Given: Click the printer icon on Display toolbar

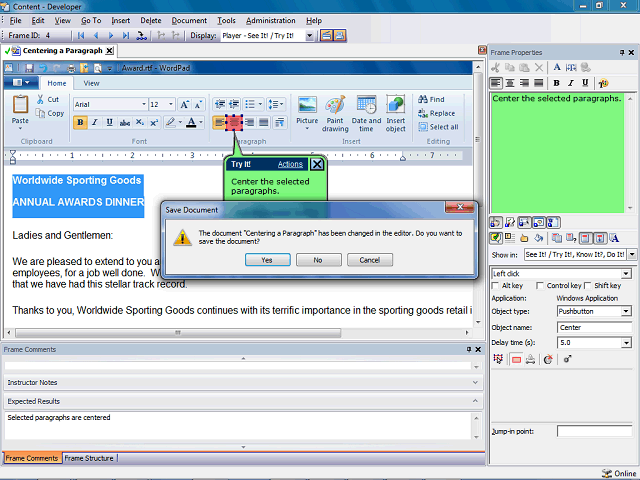Looking at the screenshot, I should [x=340, y=36].
